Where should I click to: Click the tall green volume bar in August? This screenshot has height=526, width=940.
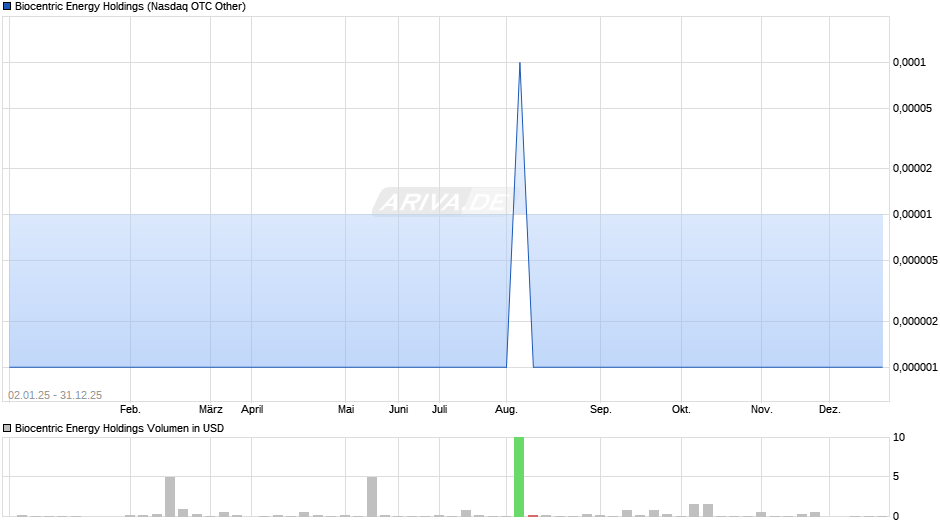[519, 476]
